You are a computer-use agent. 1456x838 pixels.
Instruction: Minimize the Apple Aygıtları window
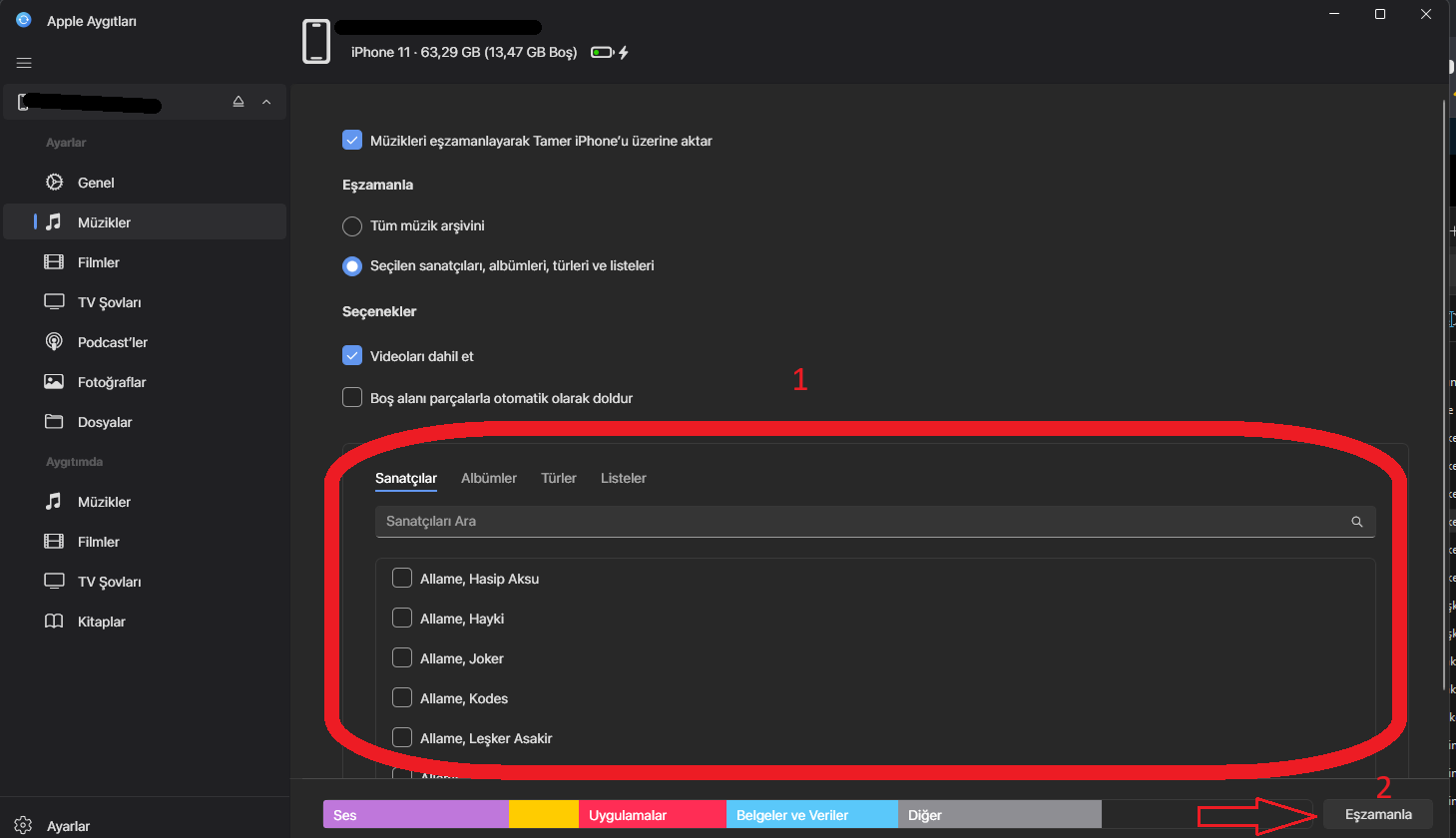tap(1335, 14)
